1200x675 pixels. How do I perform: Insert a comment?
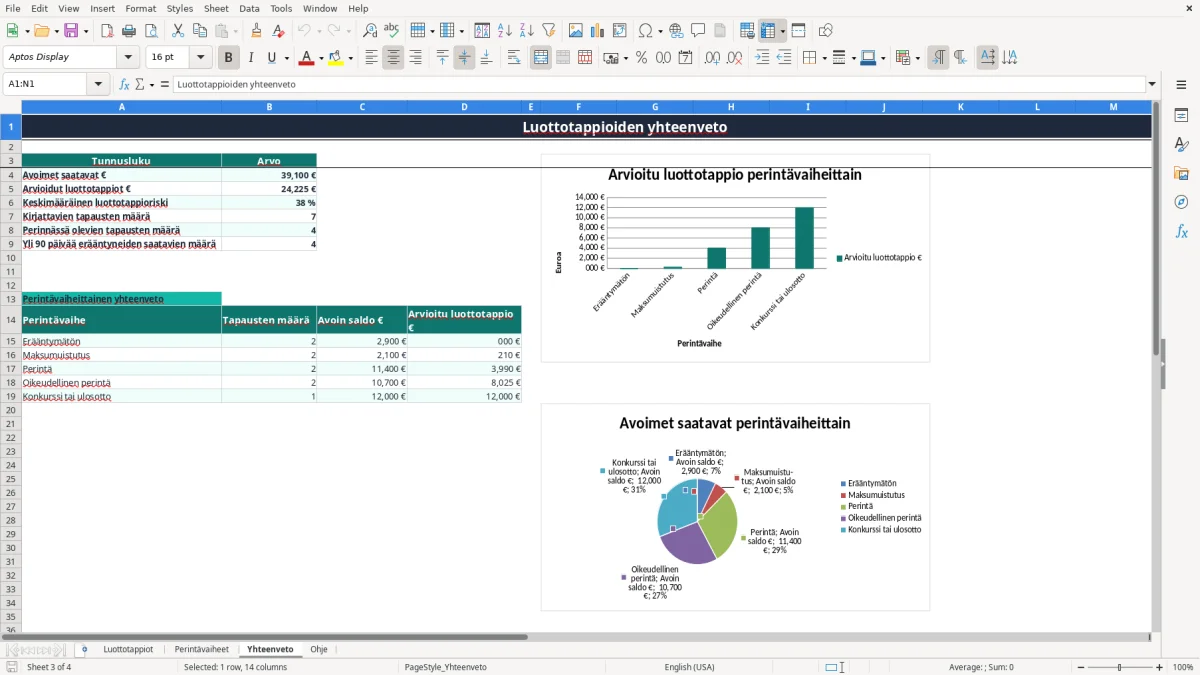(698, 31)
